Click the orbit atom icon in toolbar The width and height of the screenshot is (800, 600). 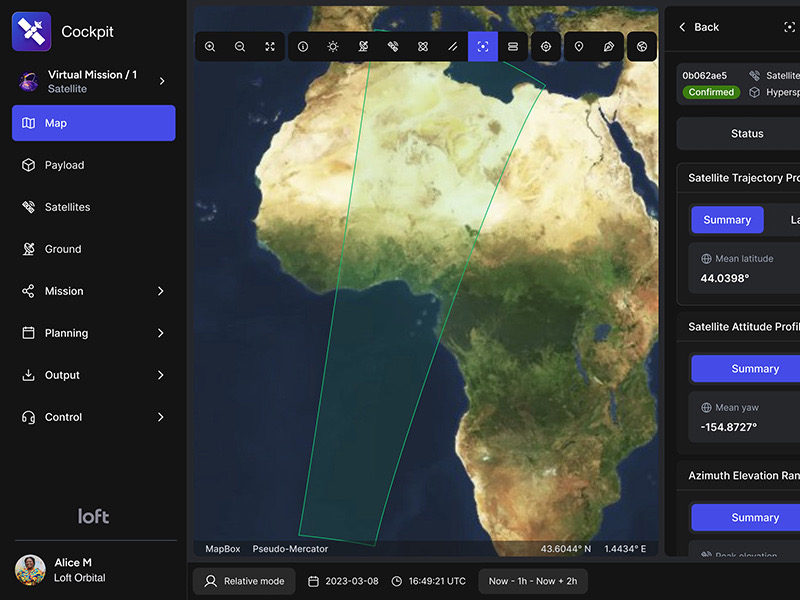[423, 47]
